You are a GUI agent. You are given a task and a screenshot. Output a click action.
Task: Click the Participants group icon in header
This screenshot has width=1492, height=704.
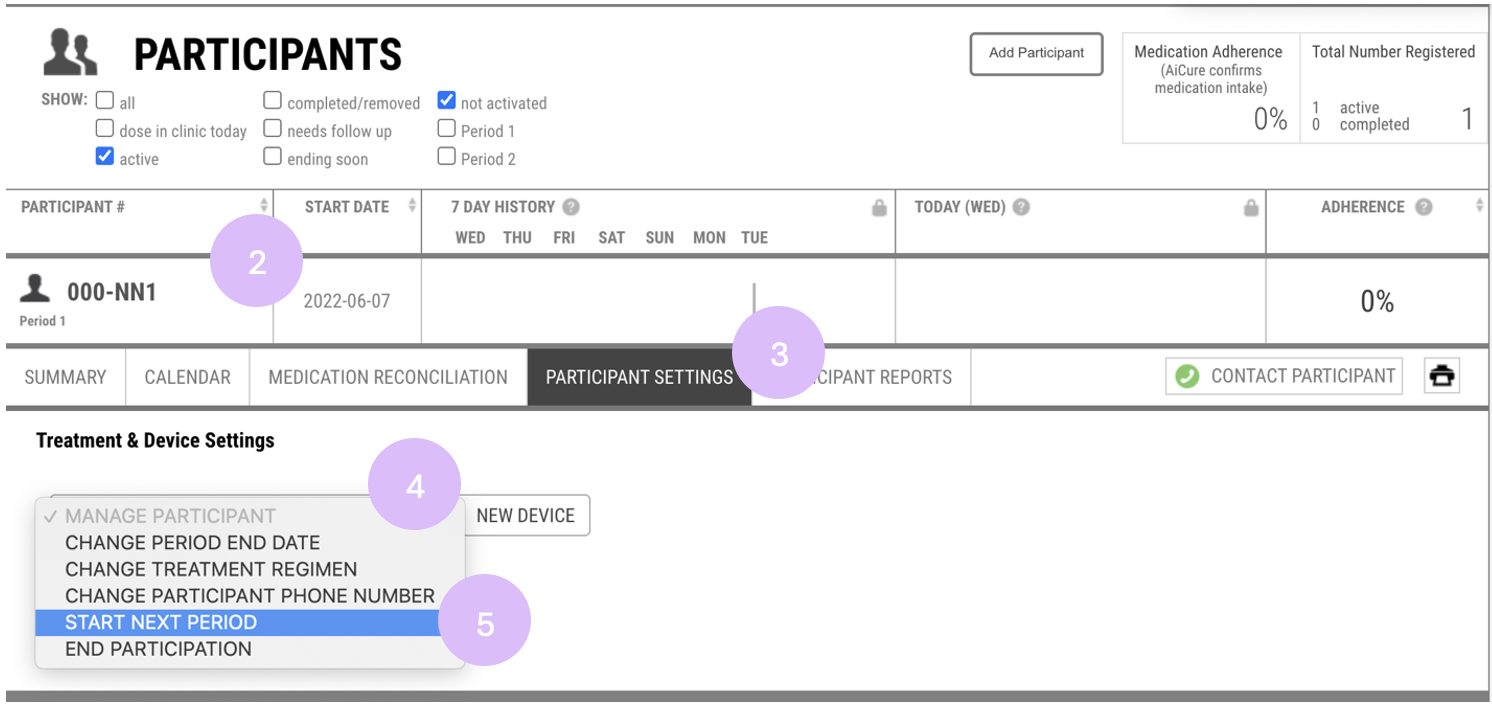70,53
